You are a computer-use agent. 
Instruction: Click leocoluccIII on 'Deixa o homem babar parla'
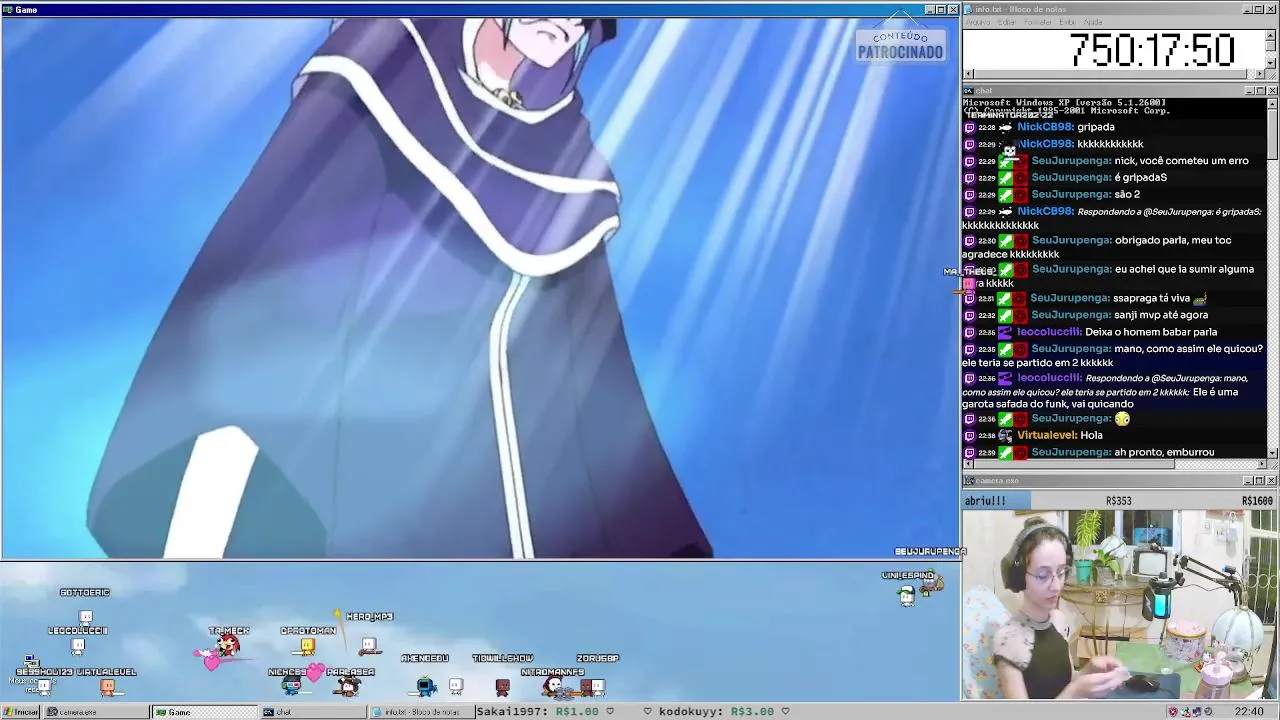pos(1049,332)
